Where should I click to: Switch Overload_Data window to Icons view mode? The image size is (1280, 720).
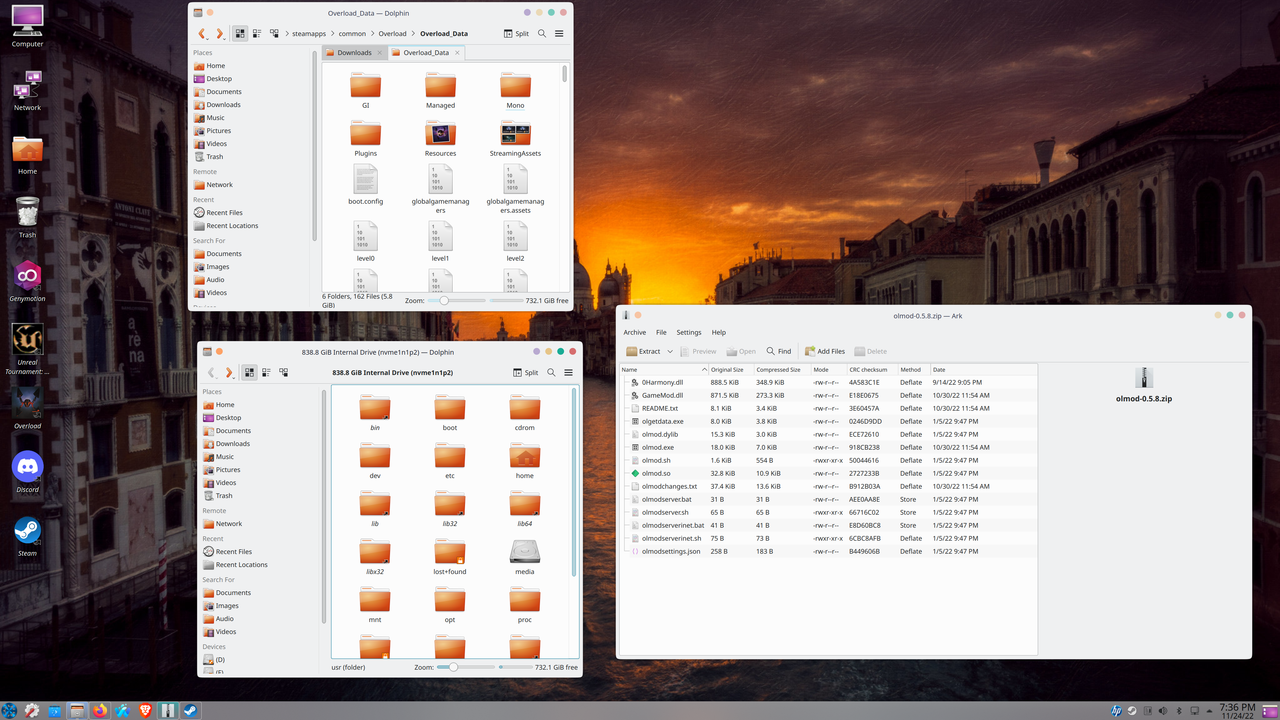click(x=240, y=33)
